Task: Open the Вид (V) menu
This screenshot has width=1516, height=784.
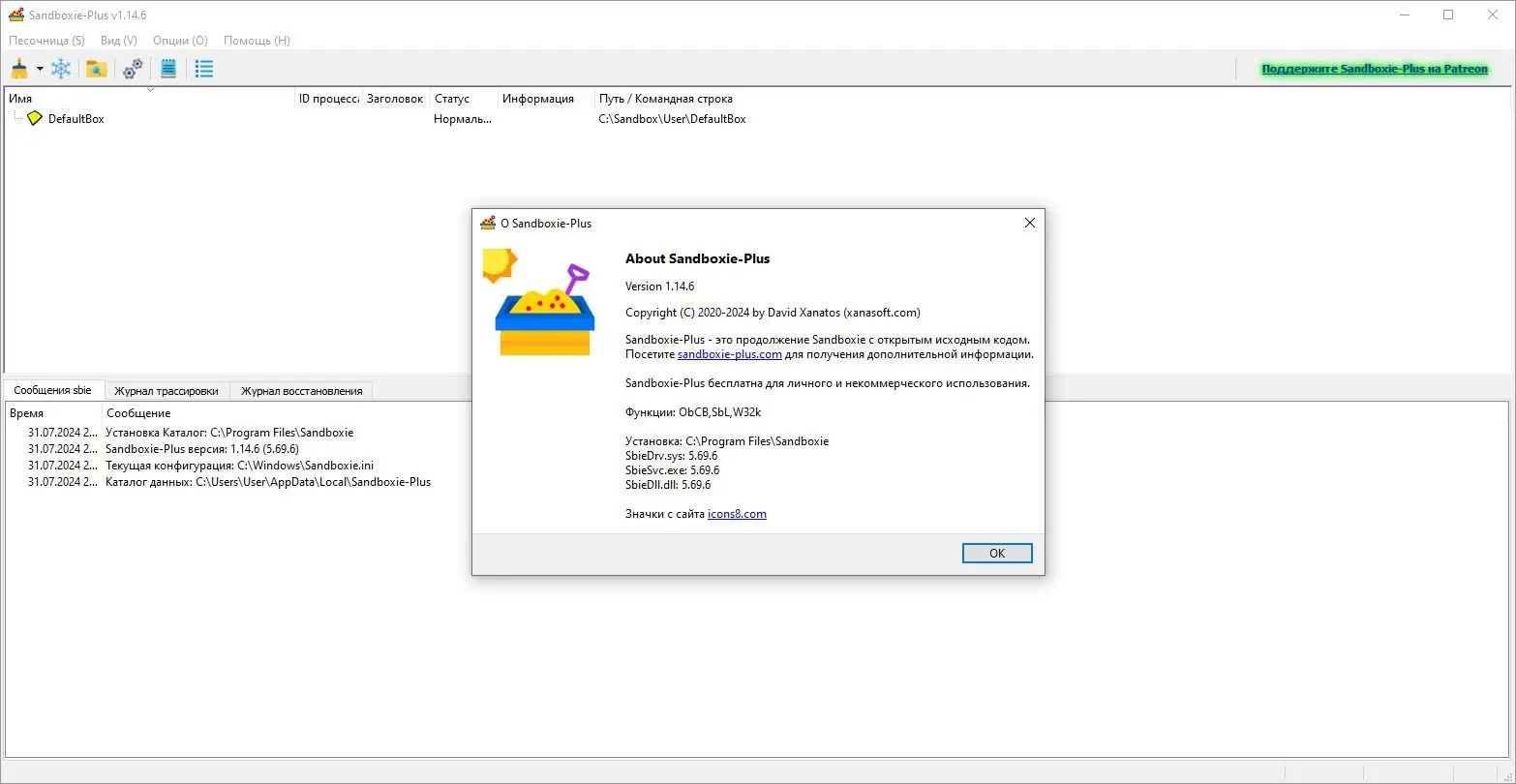Action: tap(119, 41)
